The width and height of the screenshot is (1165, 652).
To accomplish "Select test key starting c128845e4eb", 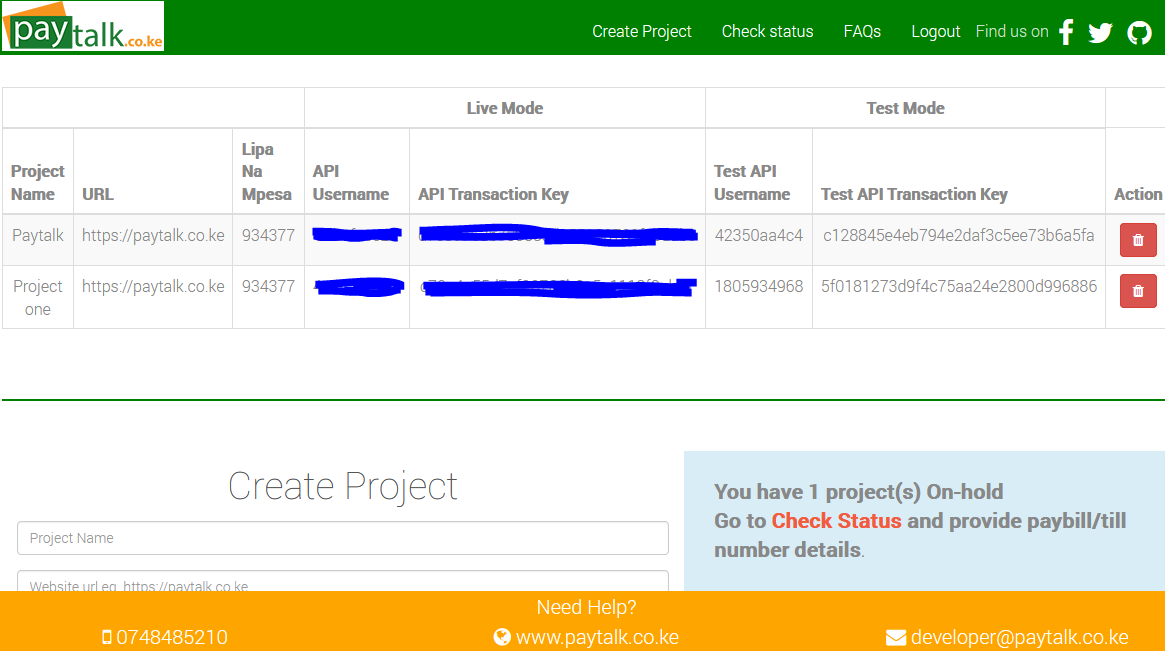I will [x=958, y=235].
